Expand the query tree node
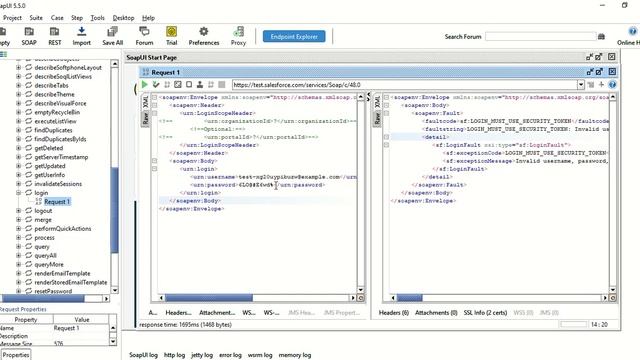The width and height of the screenshot is (640, 360). [18, 247]
